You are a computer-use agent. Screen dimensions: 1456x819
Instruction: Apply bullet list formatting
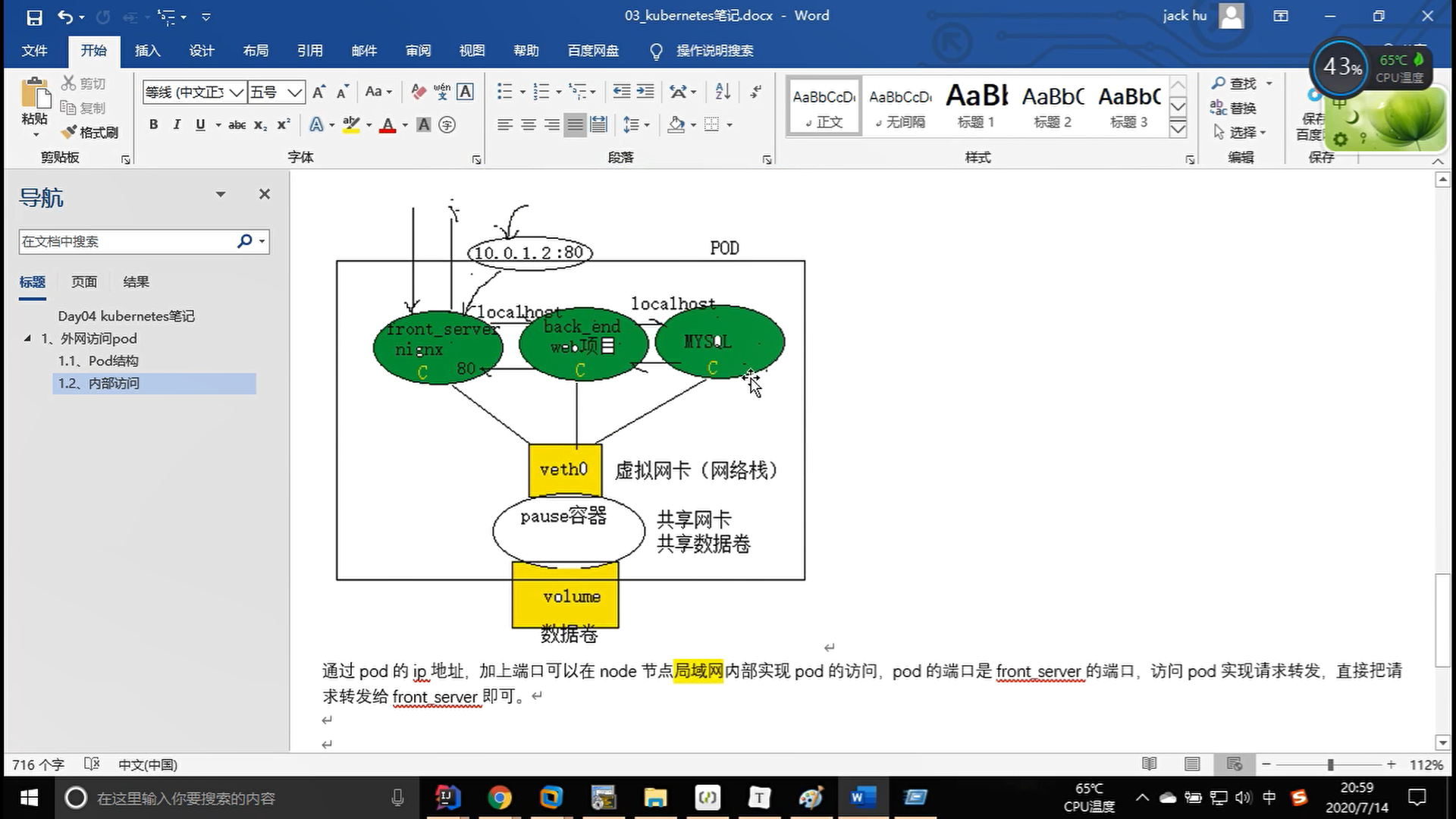point(504,92)
